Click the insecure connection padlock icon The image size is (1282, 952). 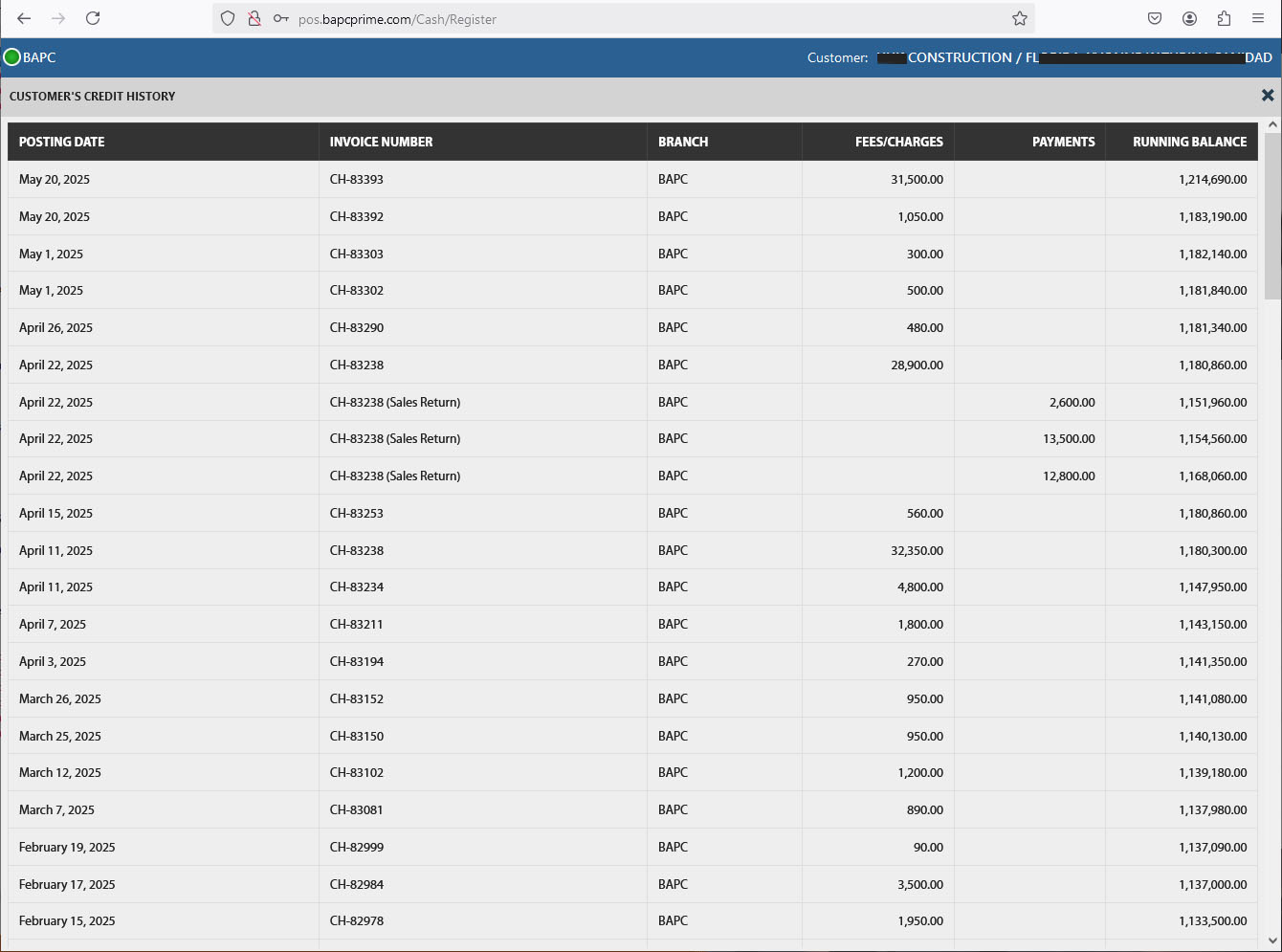254,18
